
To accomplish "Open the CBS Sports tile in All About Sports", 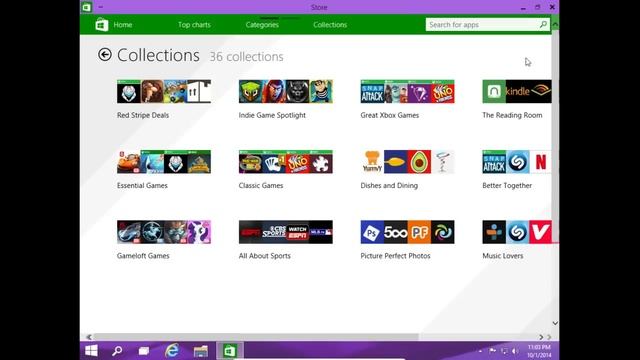I will click(274, 232).
